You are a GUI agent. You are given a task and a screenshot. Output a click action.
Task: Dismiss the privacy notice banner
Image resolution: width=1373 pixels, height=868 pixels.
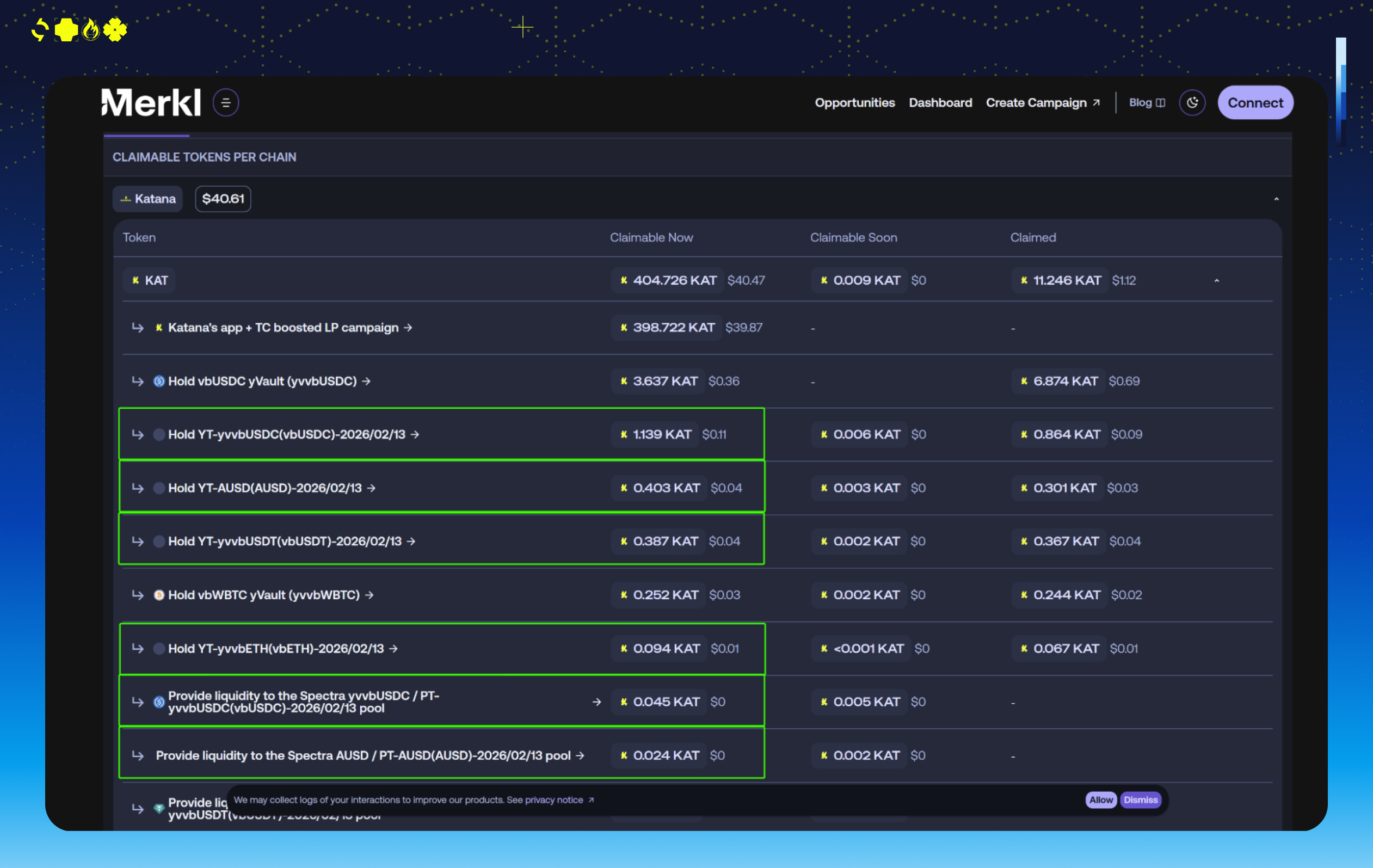(x=1141, y=800)
